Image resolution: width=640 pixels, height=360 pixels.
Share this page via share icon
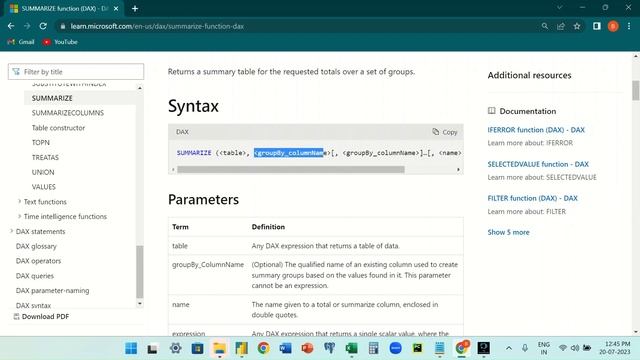click(560, 26)
